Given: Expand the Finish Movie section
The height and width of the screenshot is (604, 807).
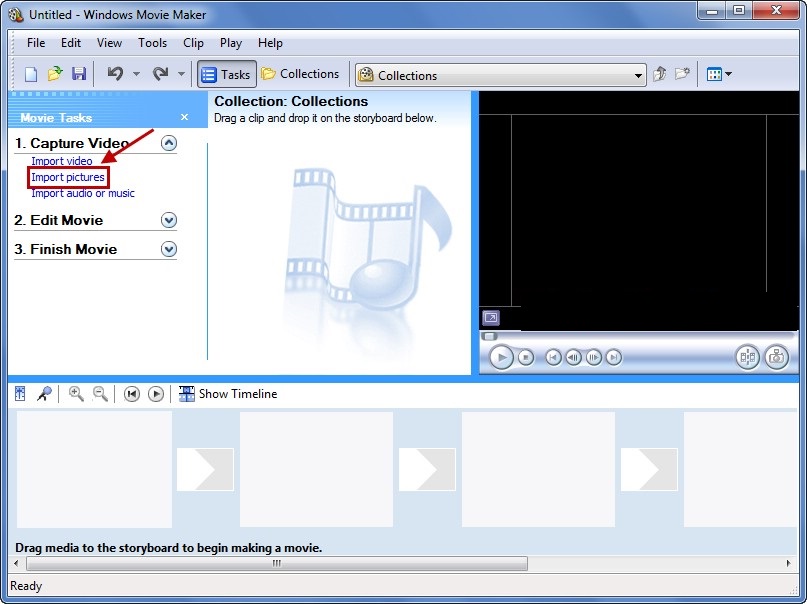Looking at the screenshot, I should click(x=169, y=249).
